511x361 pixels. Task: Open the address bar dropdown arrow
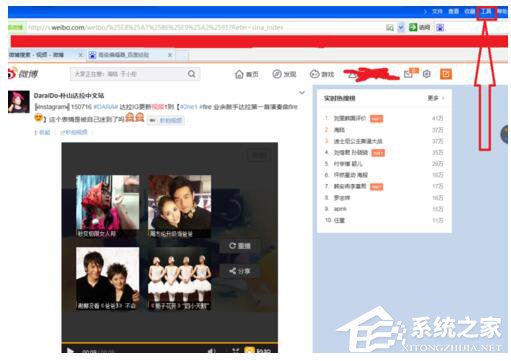coord(401,28)
